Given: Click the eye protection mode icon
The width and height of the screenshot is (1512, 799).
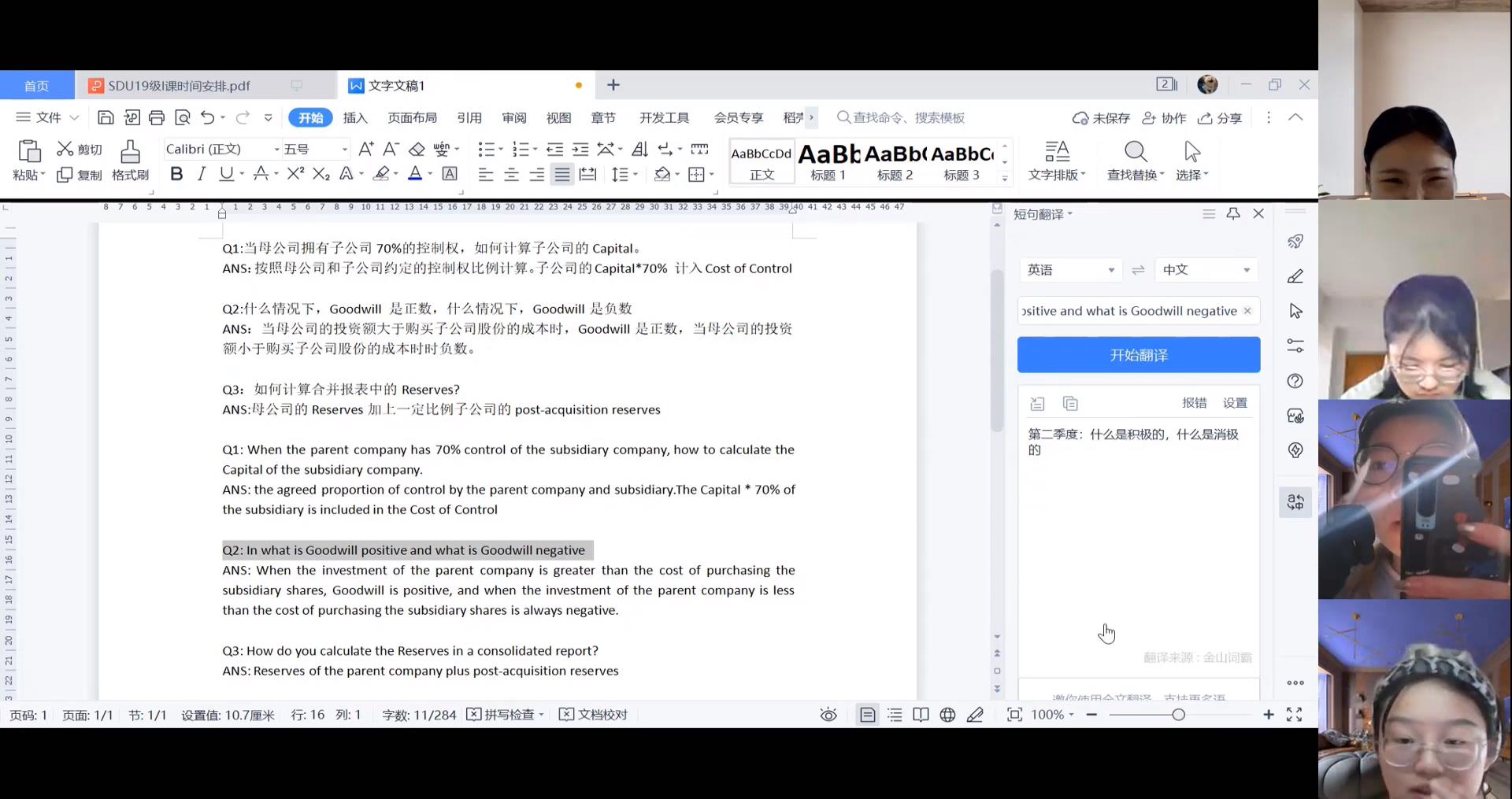Looking at the screenshot, I should (828, 715).
